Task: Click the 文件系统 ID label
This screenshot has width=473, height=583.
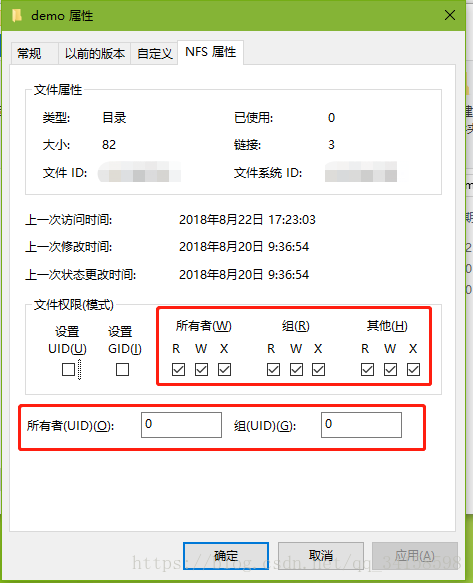Action: point(268,173)
